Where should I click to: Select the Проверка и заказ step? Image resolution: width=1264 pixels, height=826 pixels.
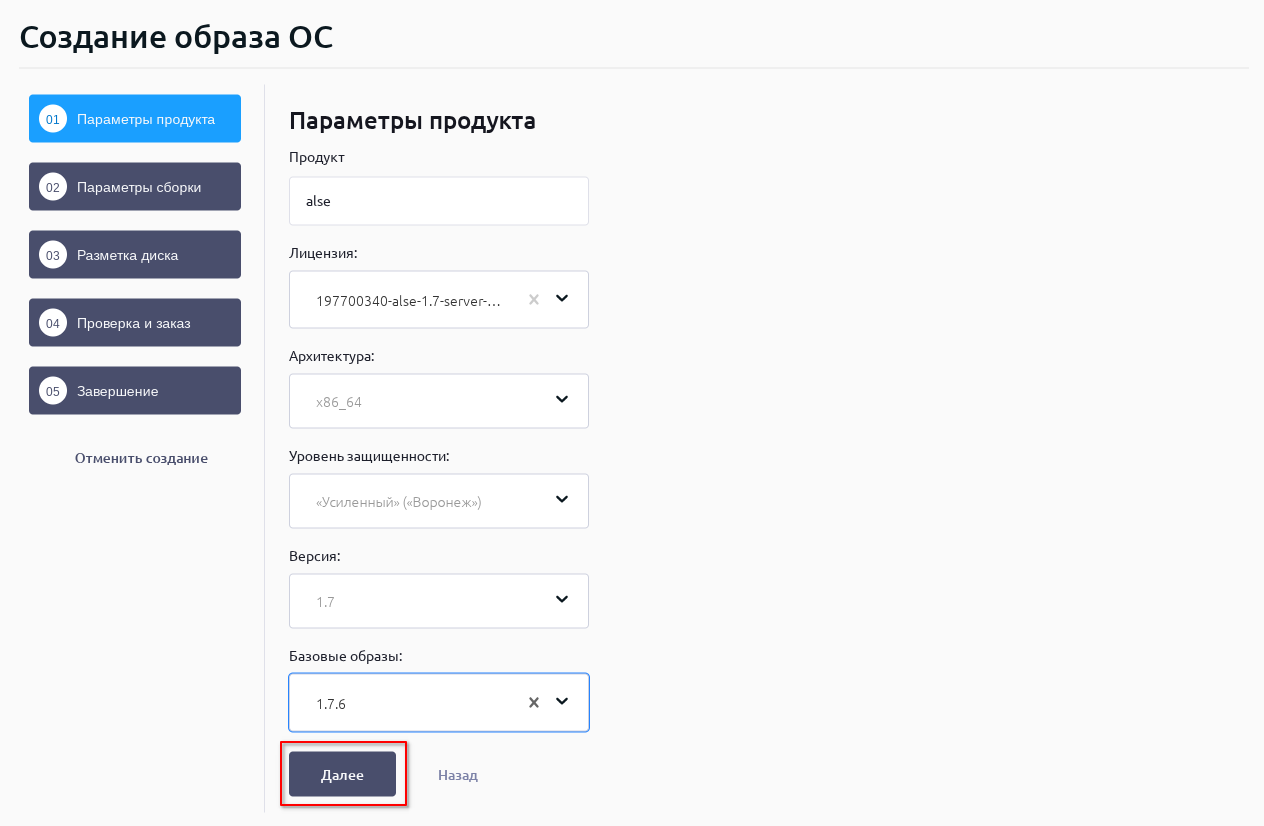pyautogui.click(x=134, y=323)
